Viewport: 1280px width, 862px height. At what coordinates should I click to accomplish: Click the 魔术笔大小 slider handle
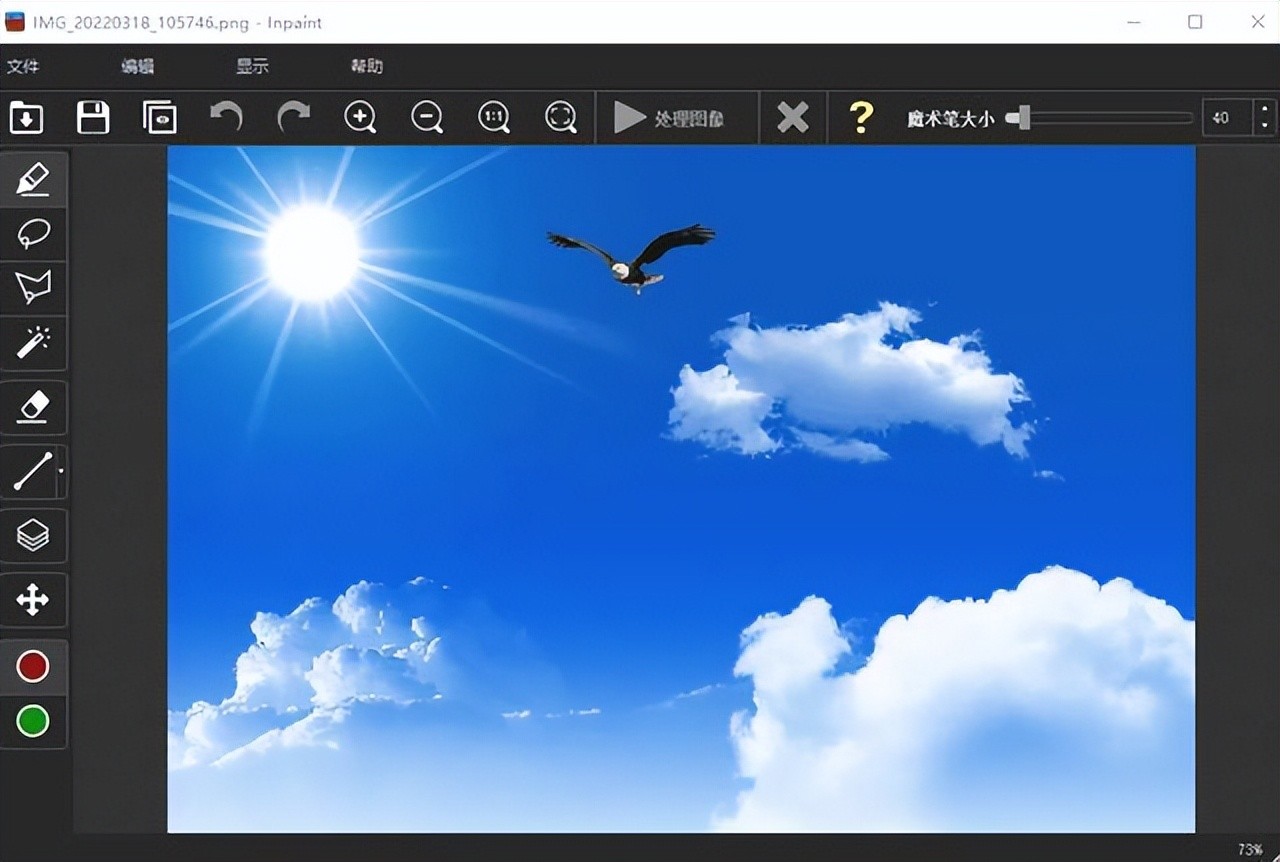tap(1021, 118)
